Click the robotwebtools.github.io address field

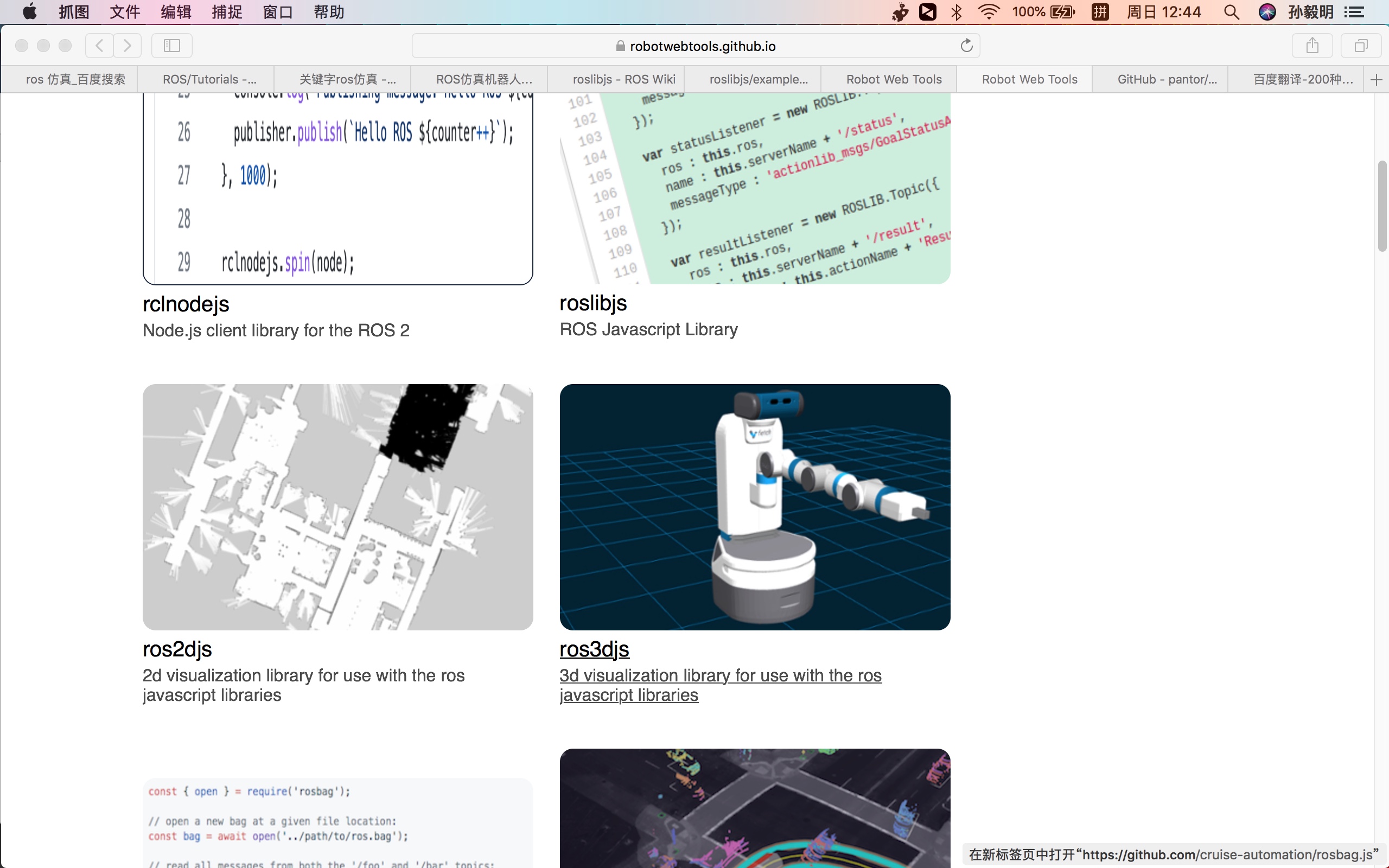(x=696, y=46)
